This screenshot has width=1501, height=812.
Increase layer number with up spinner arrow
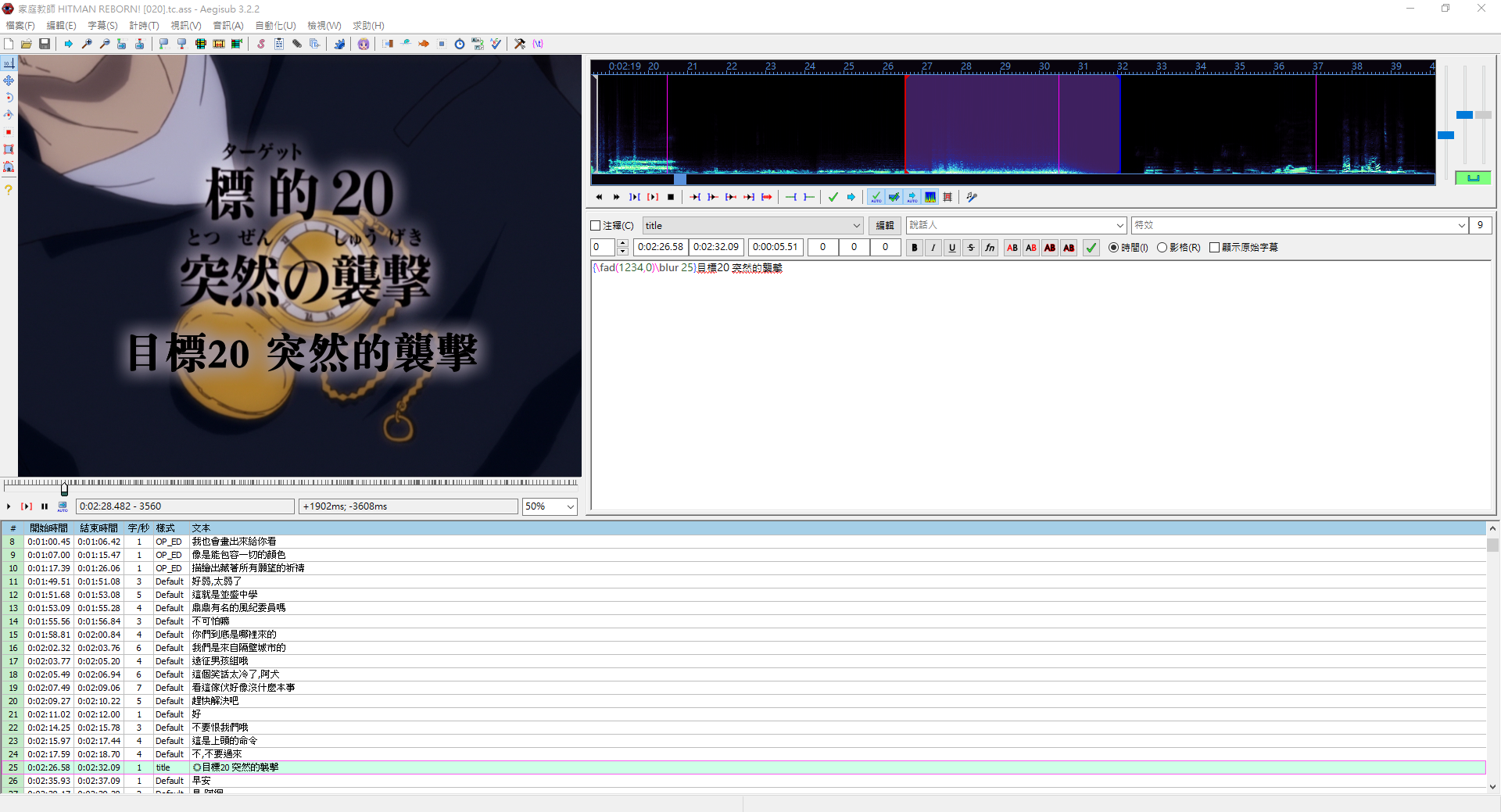pos(622,243)
